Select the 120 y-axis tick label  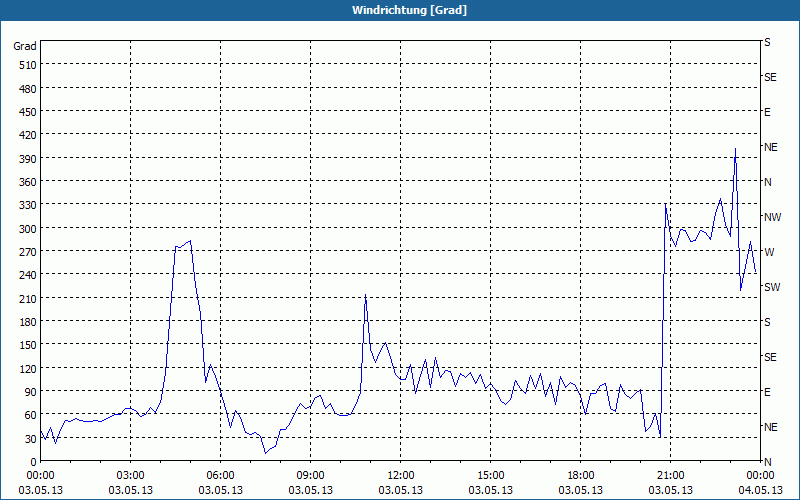click(x=28, y=368)
